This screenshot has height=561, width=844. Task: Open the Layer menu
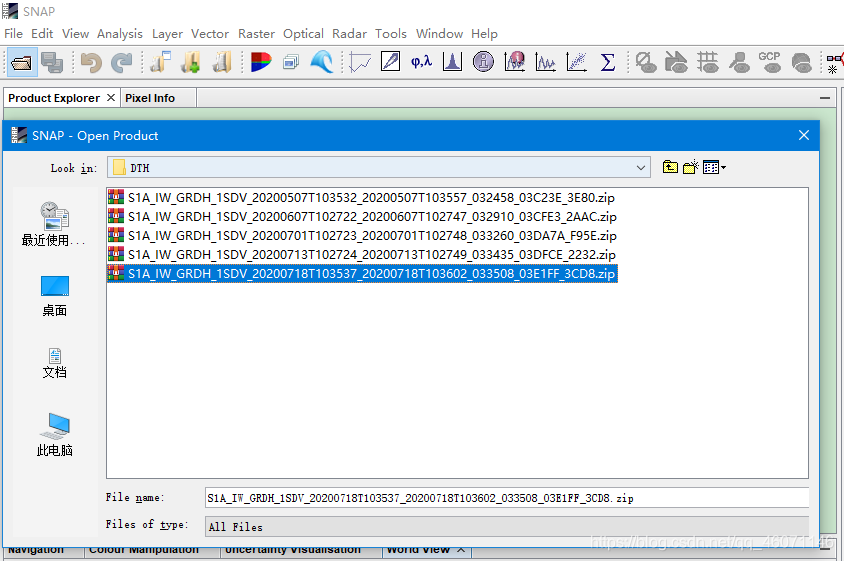click(167, 33)
